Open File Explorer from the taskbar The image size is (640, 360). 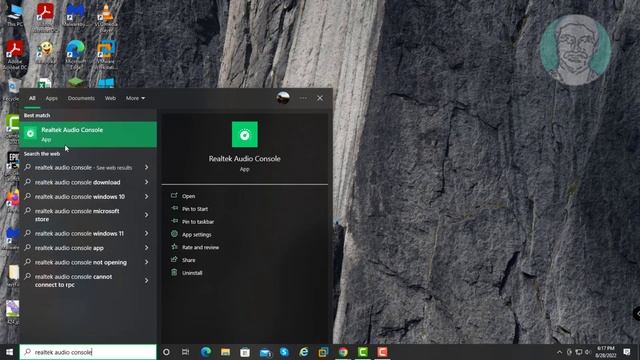tap(225, 352)
